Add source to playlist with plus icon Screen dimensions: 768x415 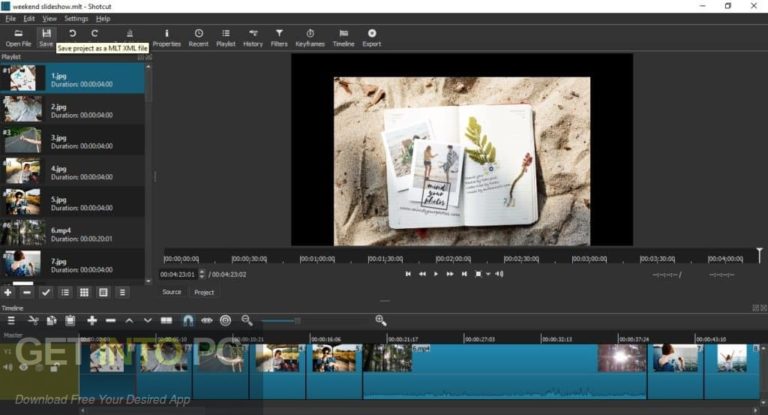pyautogui.click(x=8, y=293)
